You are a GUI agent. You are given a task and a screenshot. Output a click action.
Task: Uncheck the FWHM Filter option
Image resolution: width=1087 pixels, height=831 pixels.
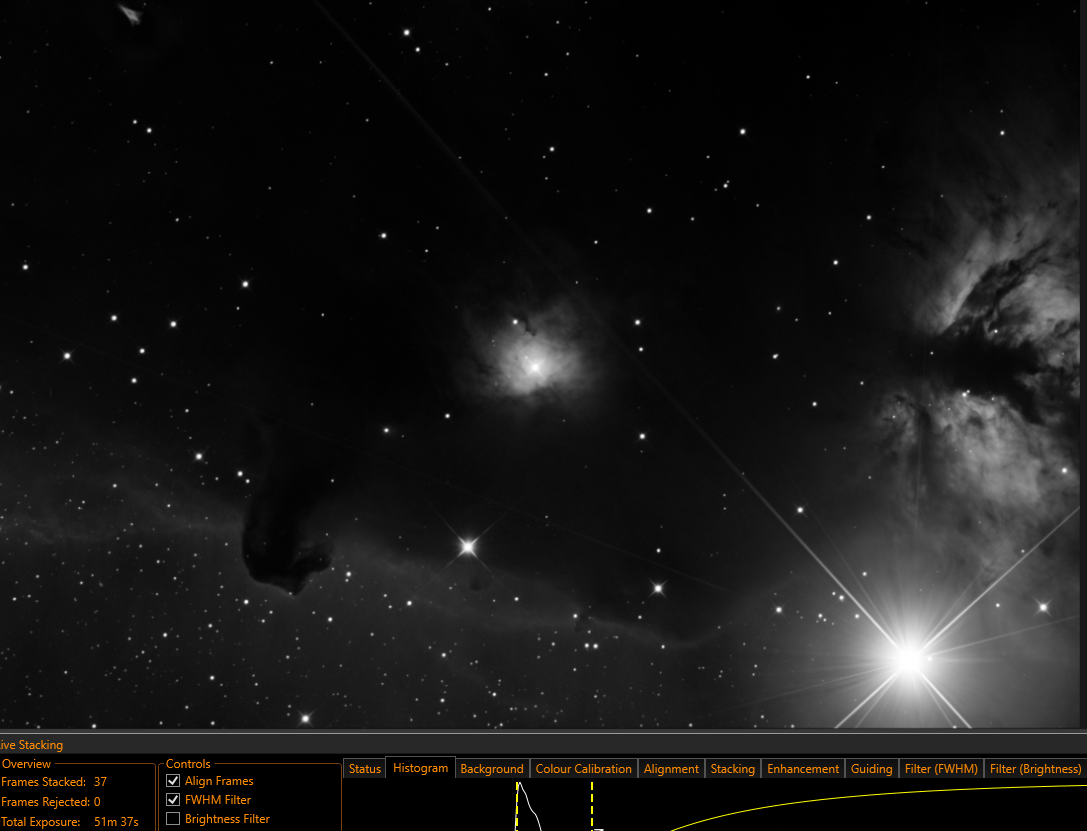click(x=173, y=800)
